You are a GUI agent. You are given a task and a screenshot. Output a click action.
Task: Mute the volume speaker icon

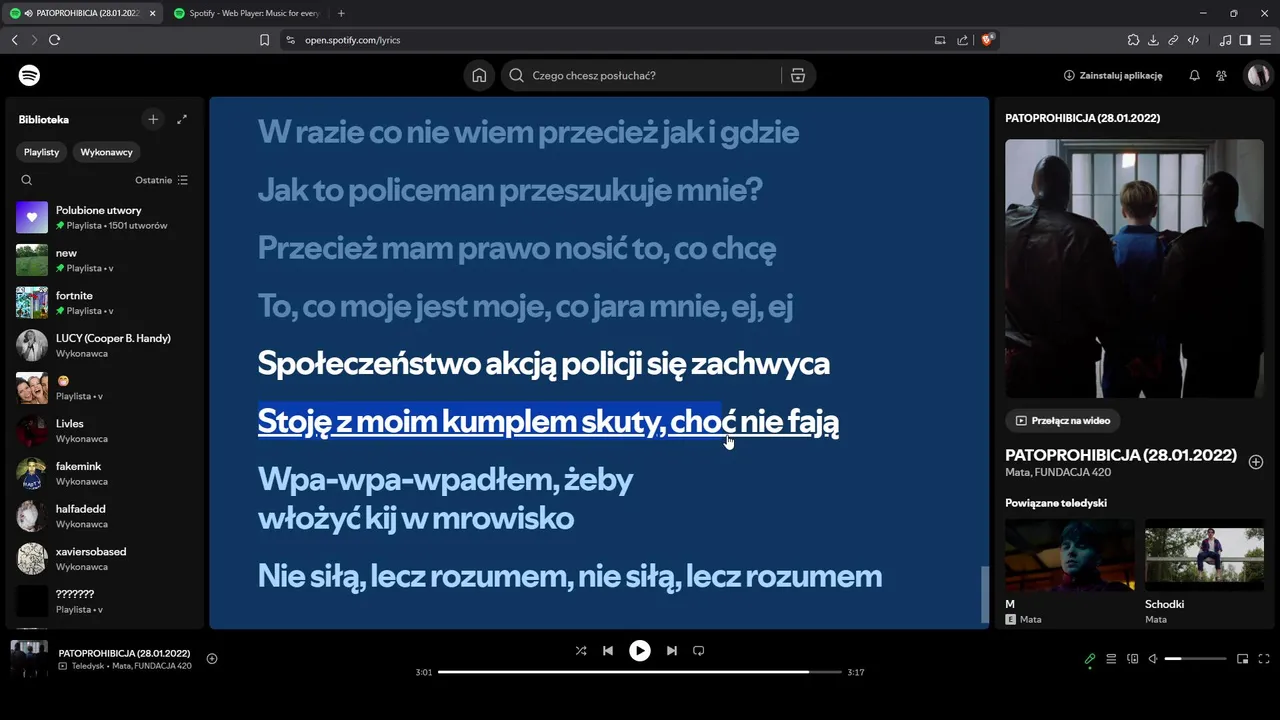pos(1153,659)
